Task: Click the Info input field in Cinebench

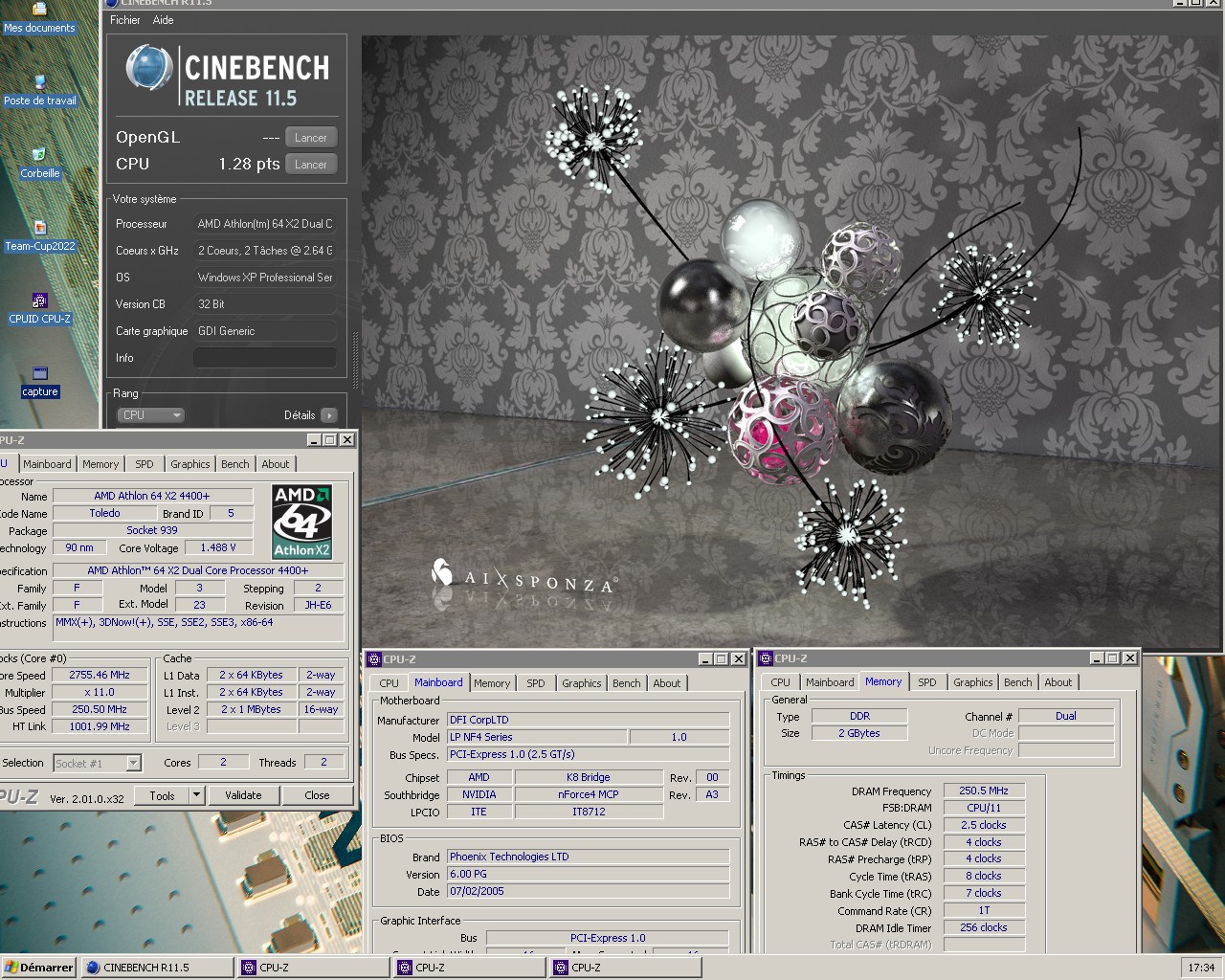Action: (x=265, y=358)
